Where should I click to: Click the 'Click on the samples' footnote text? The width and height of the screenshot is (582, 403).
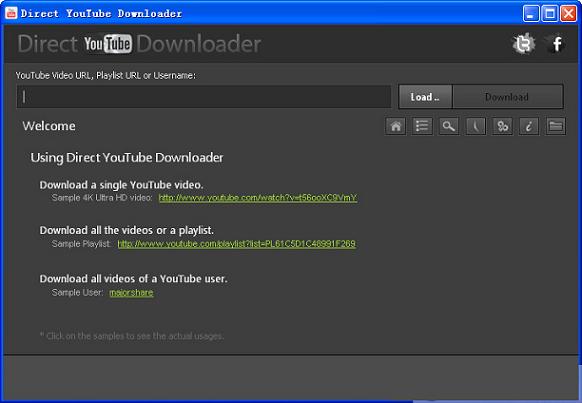(x=132, y=336)
